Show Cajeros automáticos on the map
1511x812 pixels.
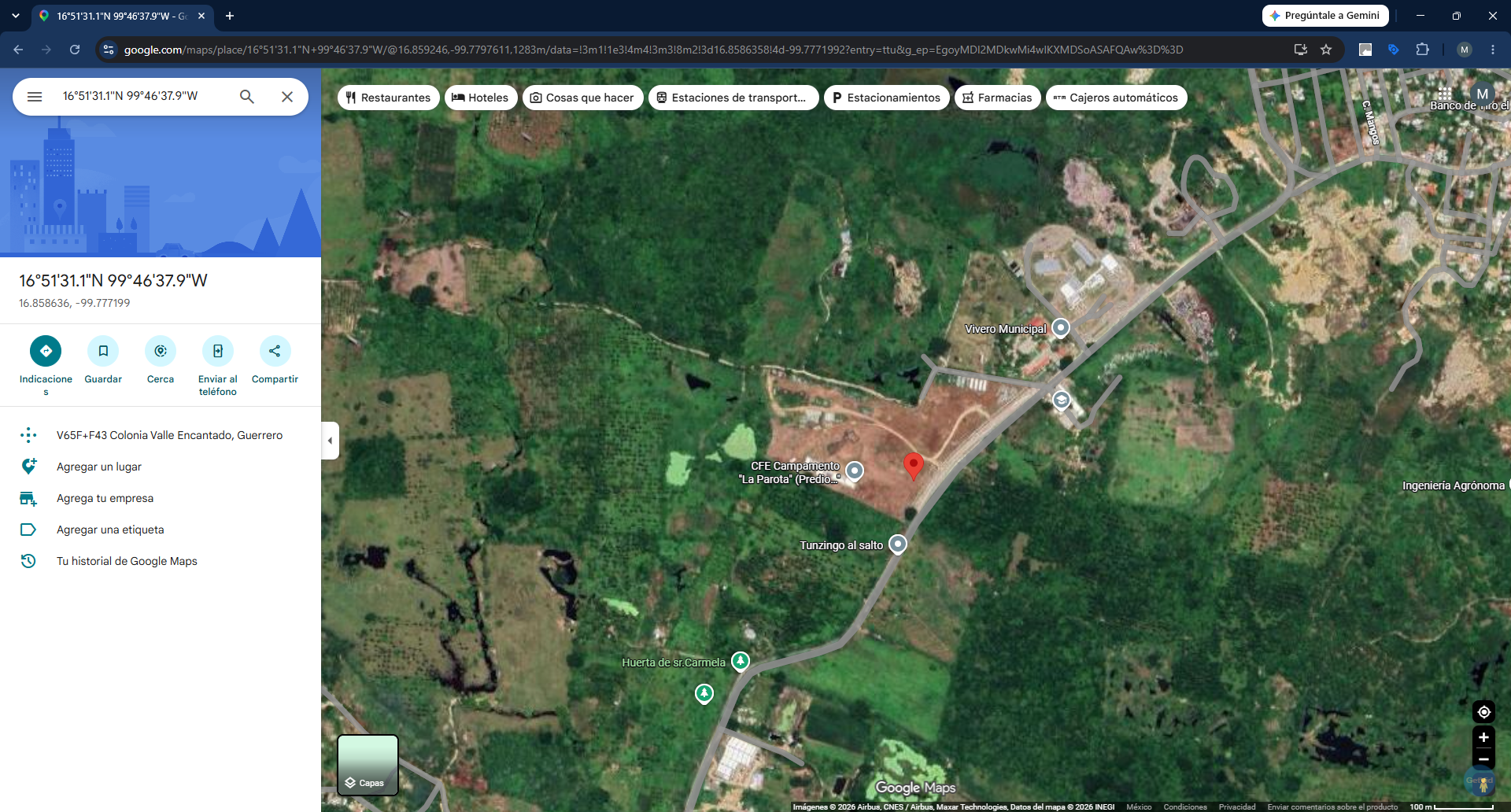[x=1117, y=98]
